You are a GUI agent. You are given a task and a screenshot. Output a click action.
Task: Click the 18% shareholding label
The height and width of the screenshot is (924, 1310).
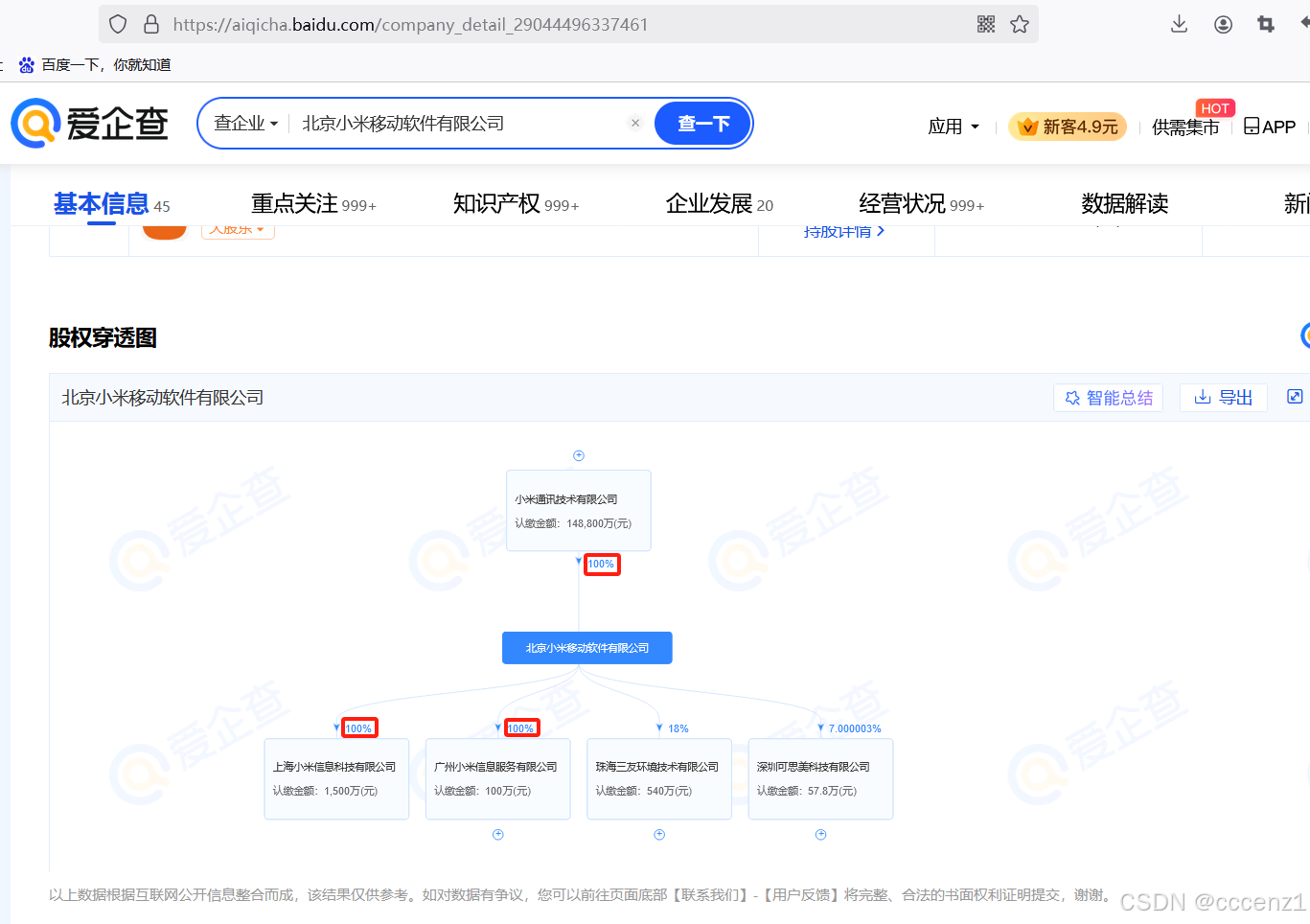pos(678,728)
